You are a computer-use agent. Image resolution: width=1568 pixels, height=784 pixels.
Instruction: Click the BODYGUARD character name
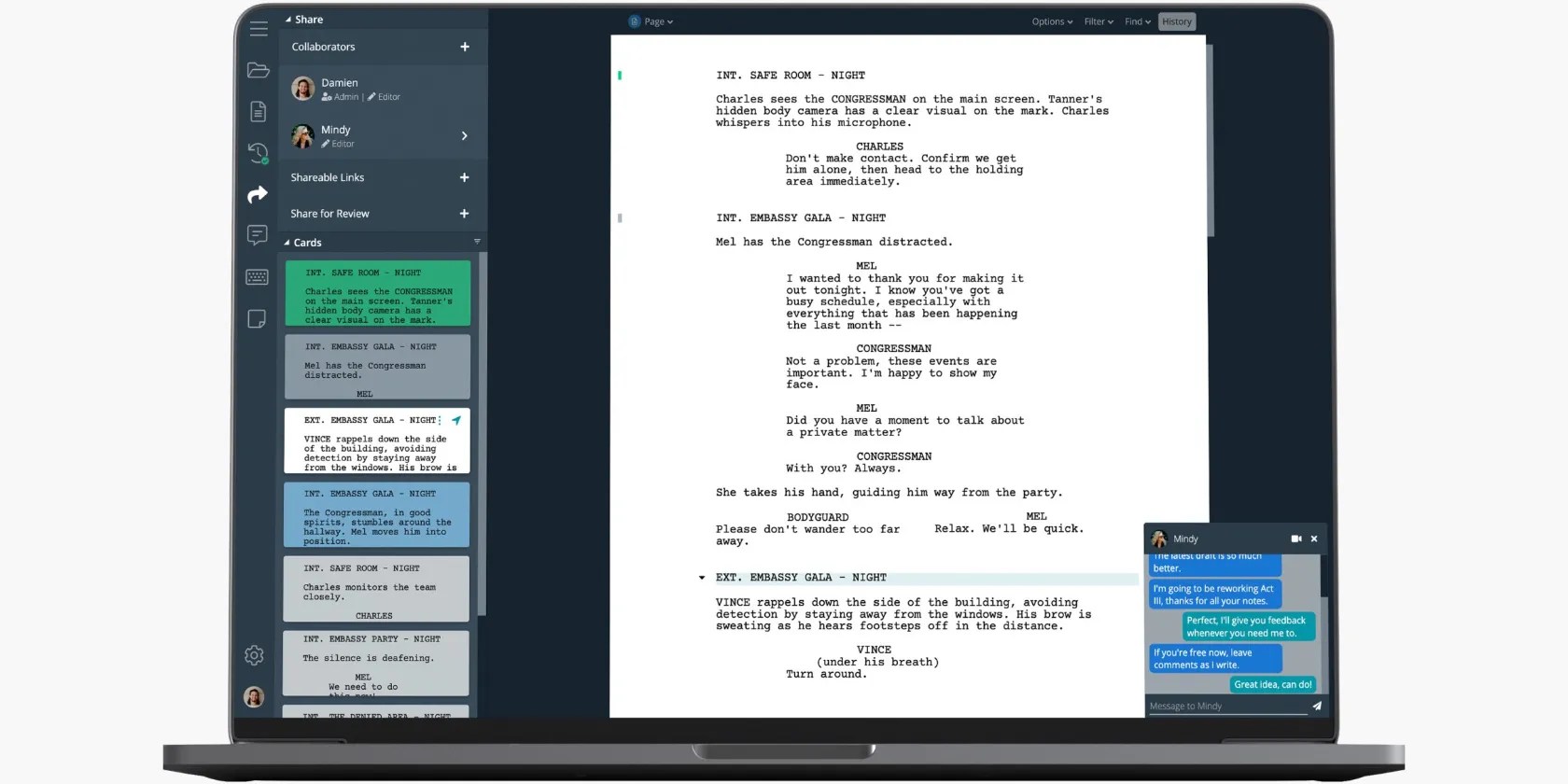(x=818, y=517)
